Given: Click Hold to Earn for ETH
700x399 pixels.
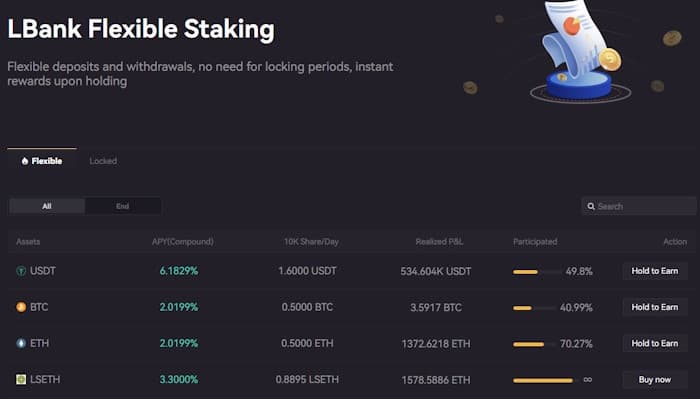Looking at the screenshot, I should point(654,343).
